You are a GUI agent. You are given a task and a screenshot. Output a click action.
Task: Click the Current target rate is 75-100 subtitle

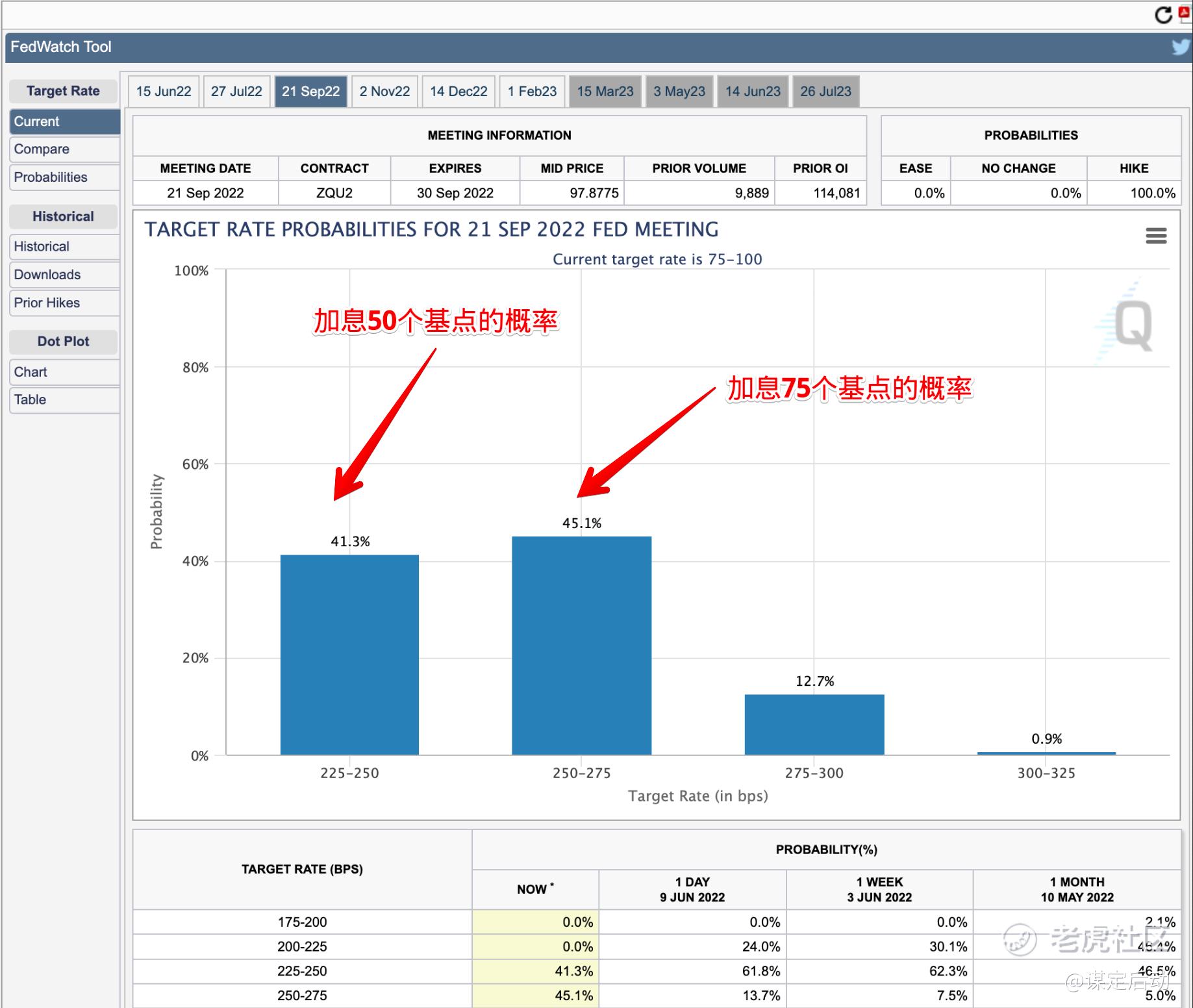[657, 259]
